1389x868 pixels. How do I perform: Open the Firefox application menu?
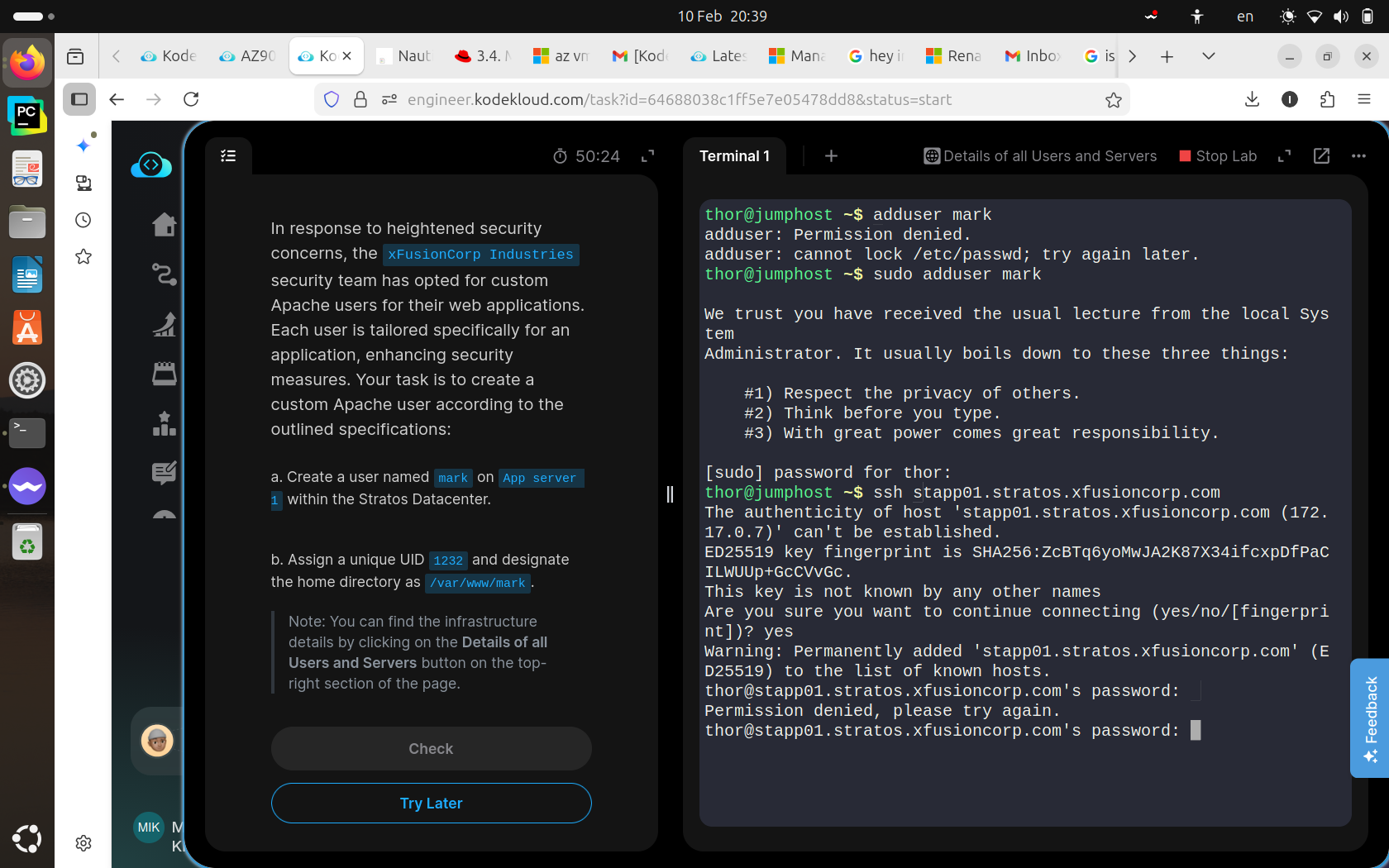click(1364, 100)
